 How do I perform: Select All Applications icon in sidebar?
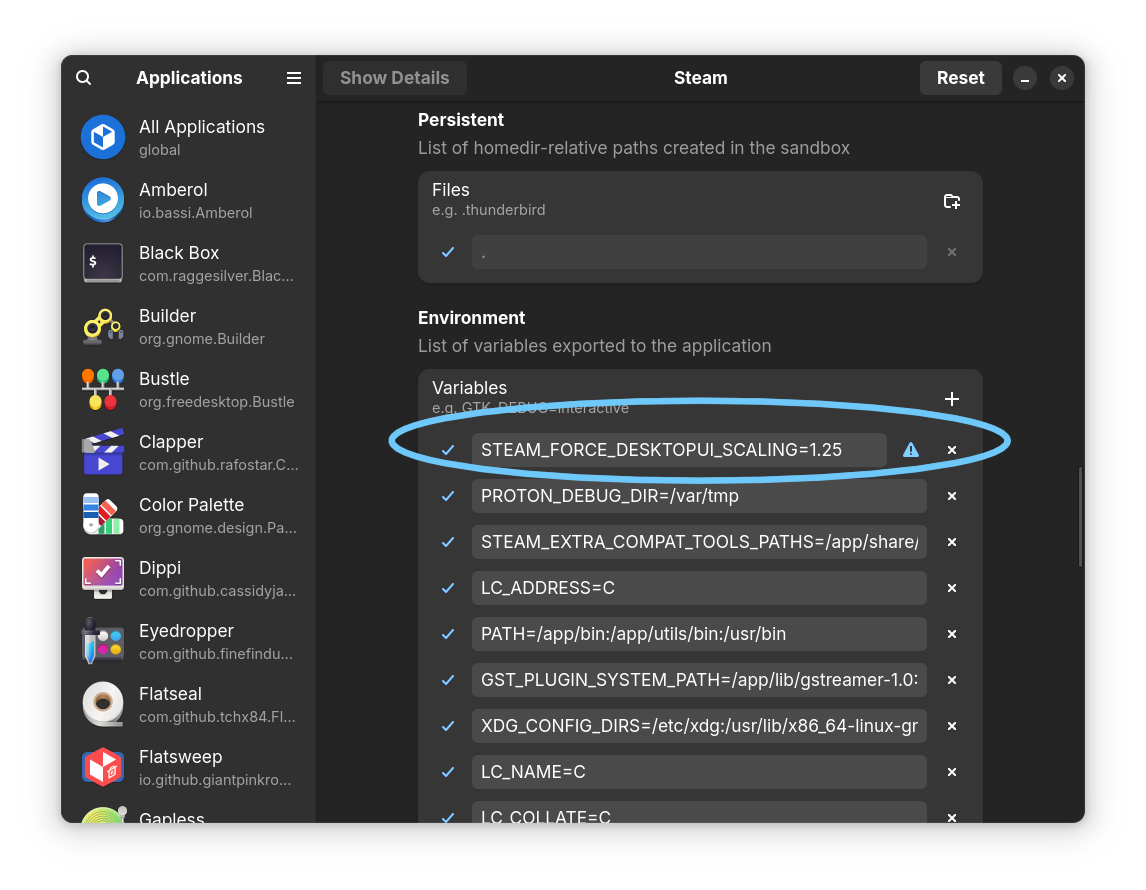point(103,137)
